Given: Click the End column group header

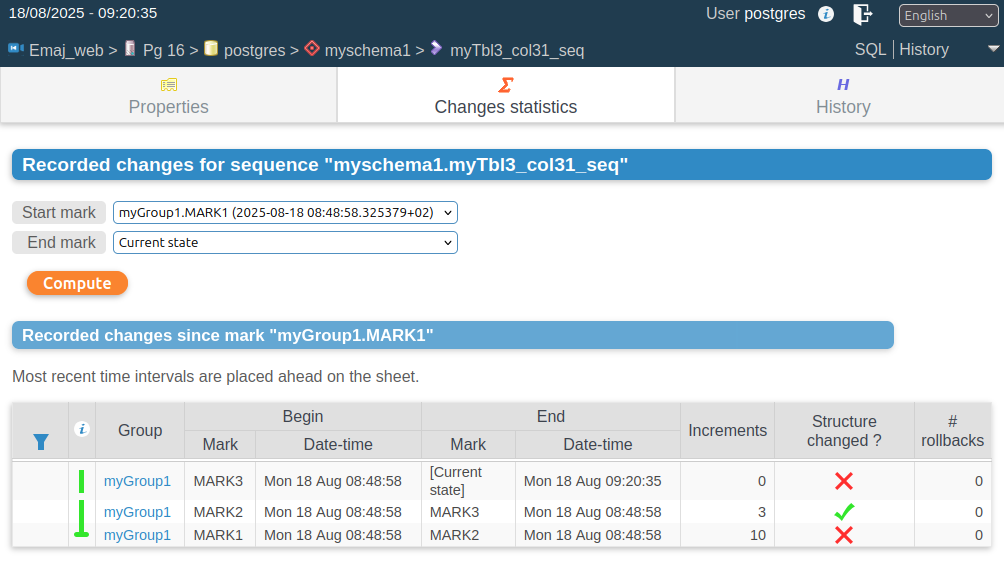Looking at the screenshot, I should (551, 416).
